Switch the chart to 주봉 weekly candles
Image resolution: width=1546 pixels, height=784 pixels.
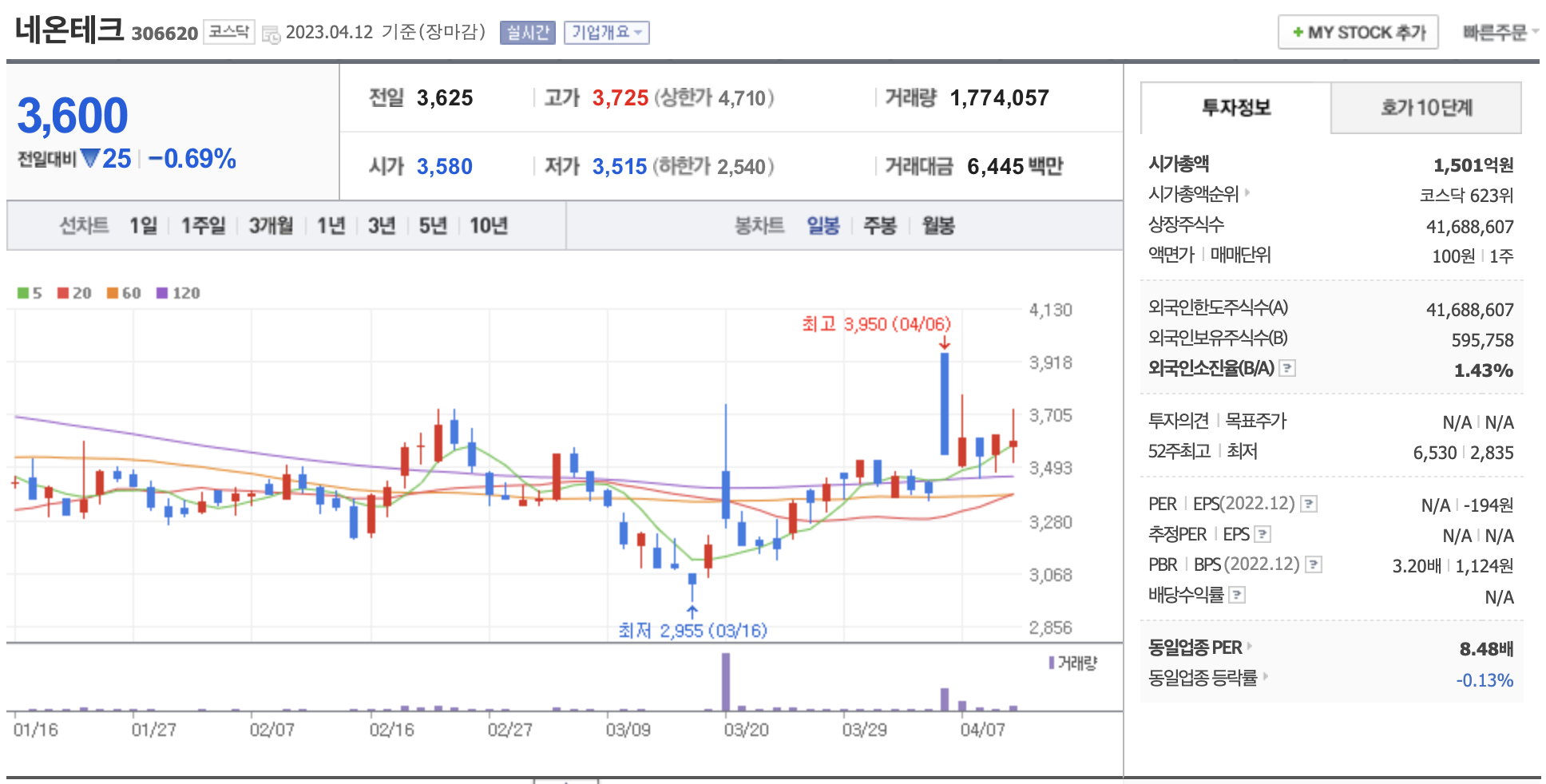pos(879,226)
